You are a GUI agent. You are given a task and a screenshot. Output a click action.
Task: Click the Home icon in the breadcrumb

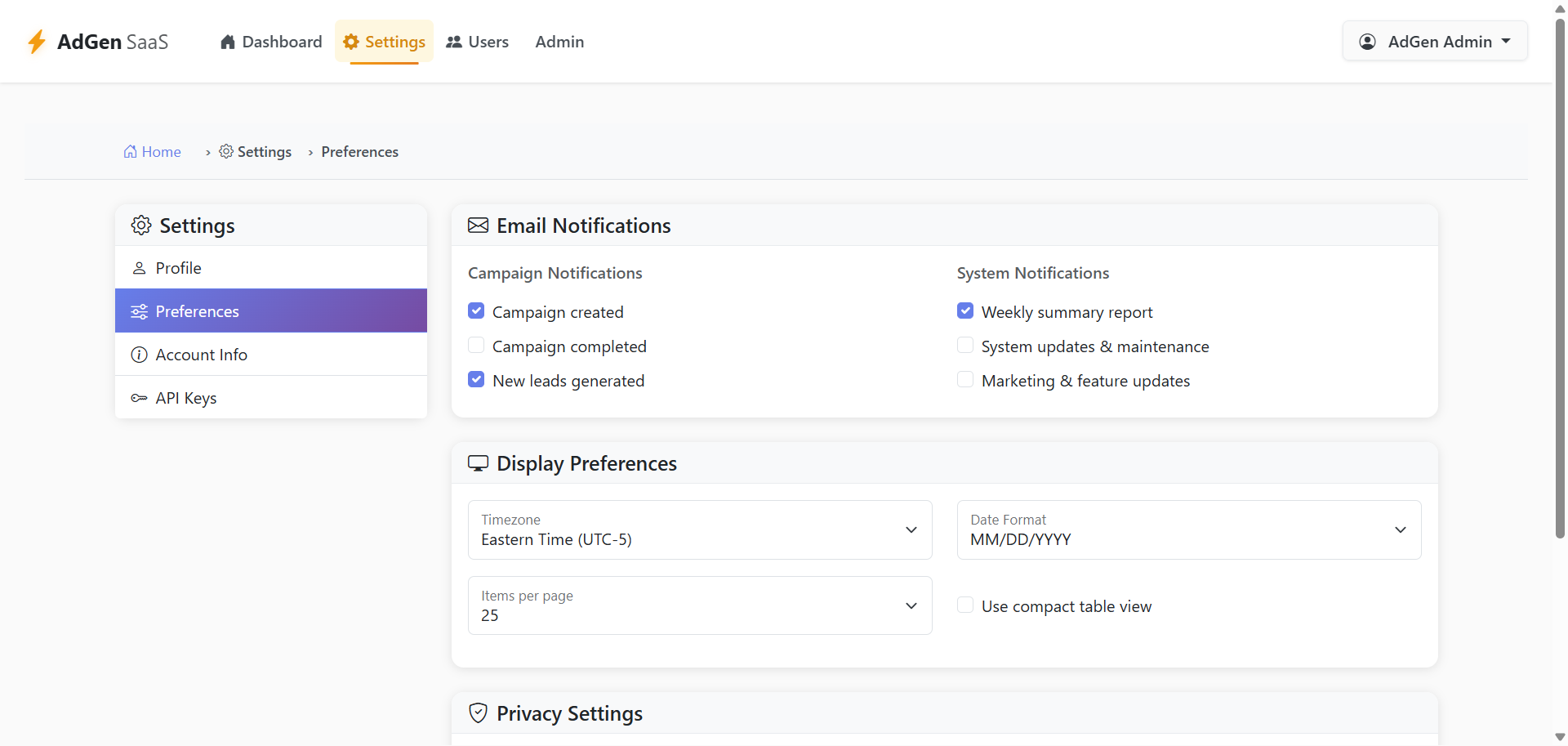pos(130,152)
